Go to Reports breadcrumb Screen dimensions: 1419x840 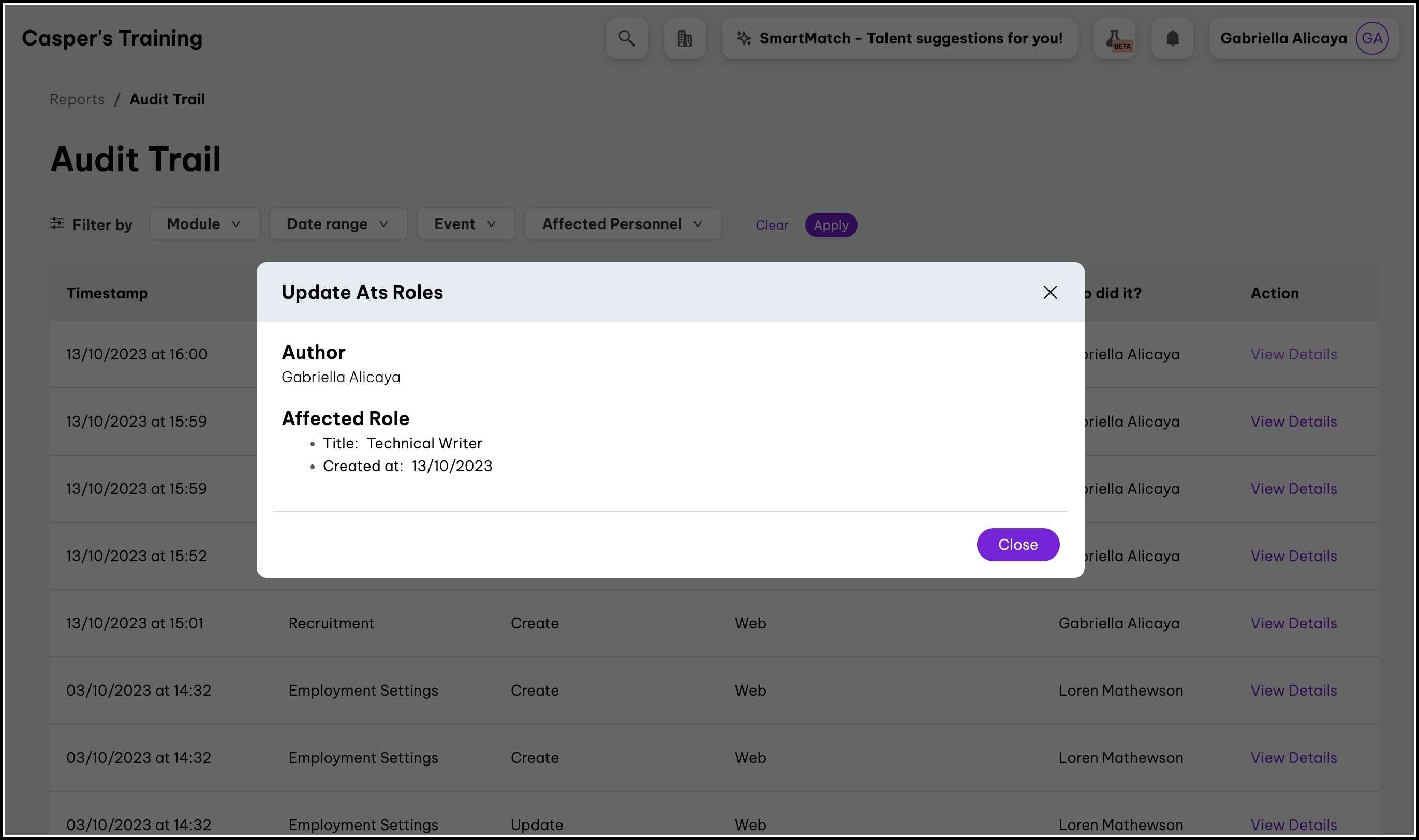77,99
